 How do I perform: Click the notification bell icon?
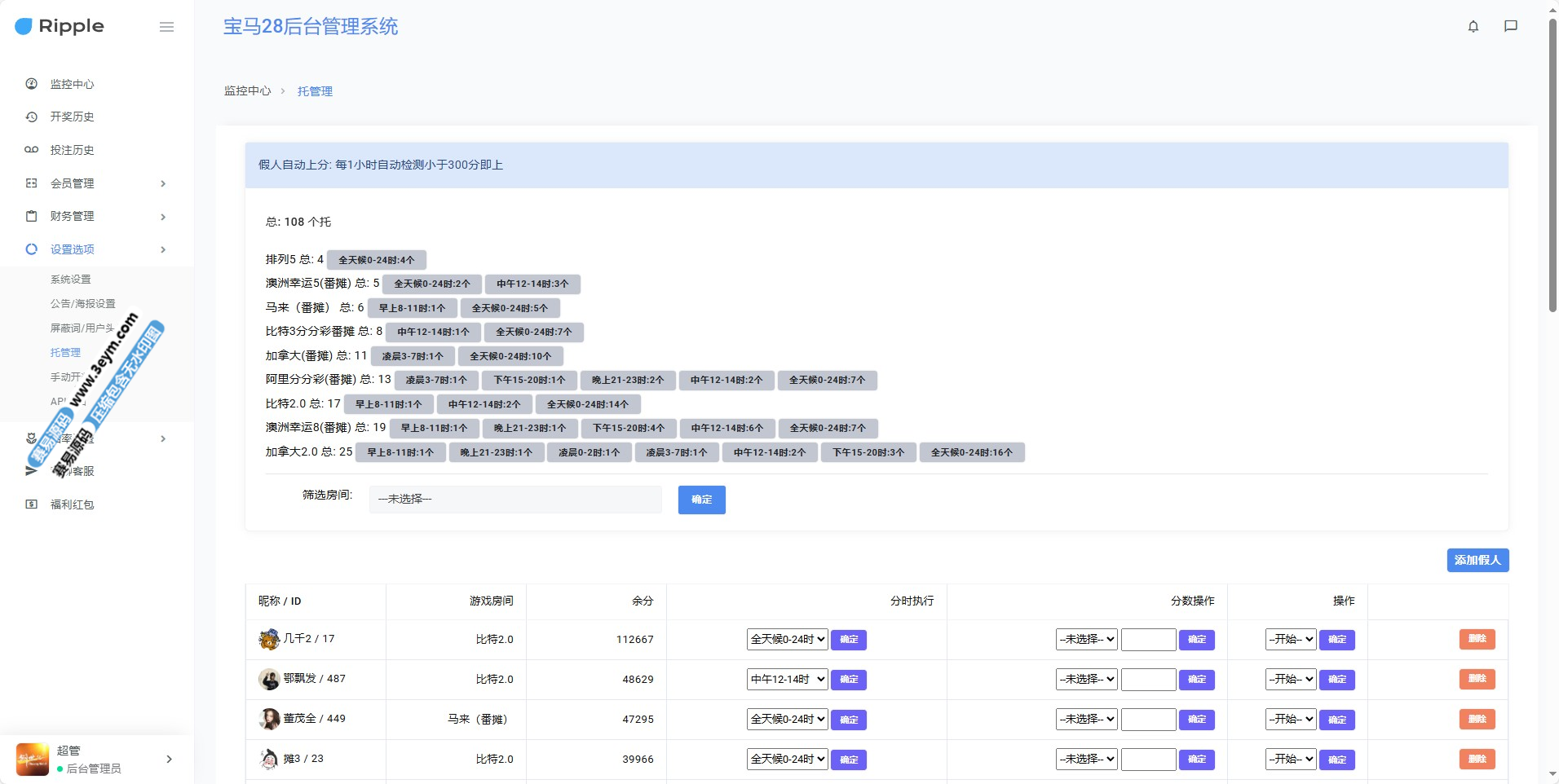[x=1473, y=26]
